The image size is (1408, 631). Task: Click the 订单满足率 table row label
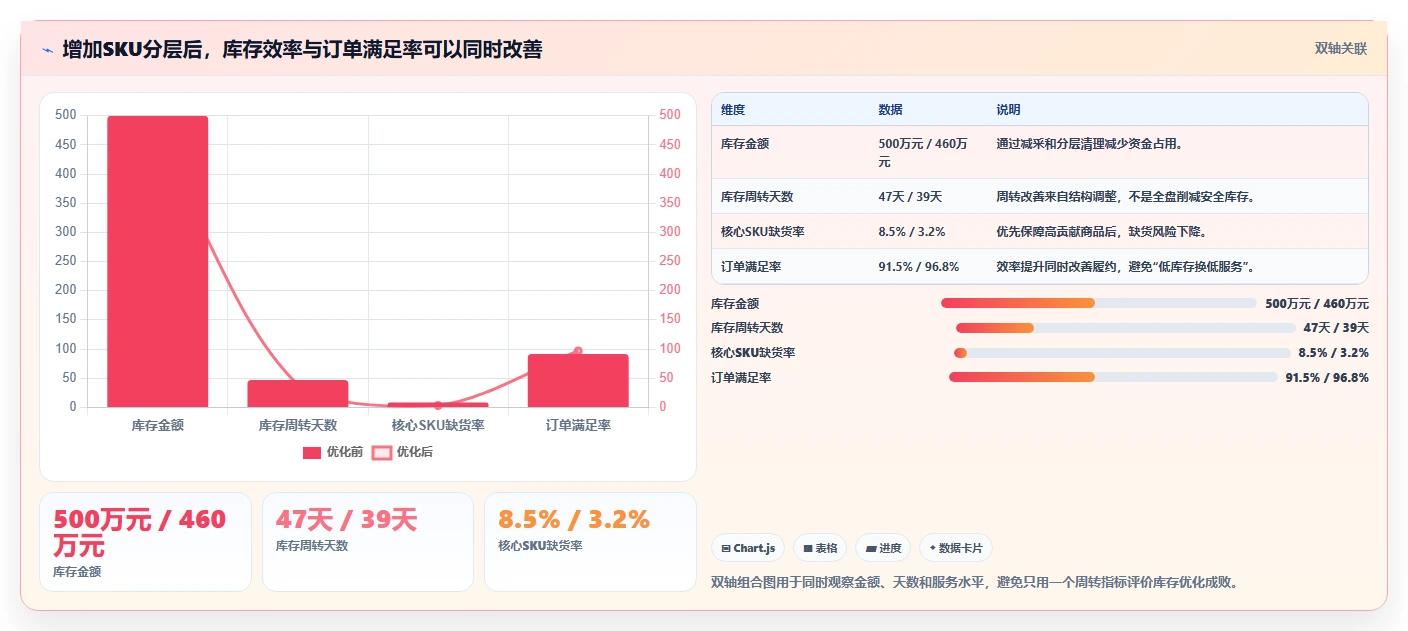pos(751,267)
